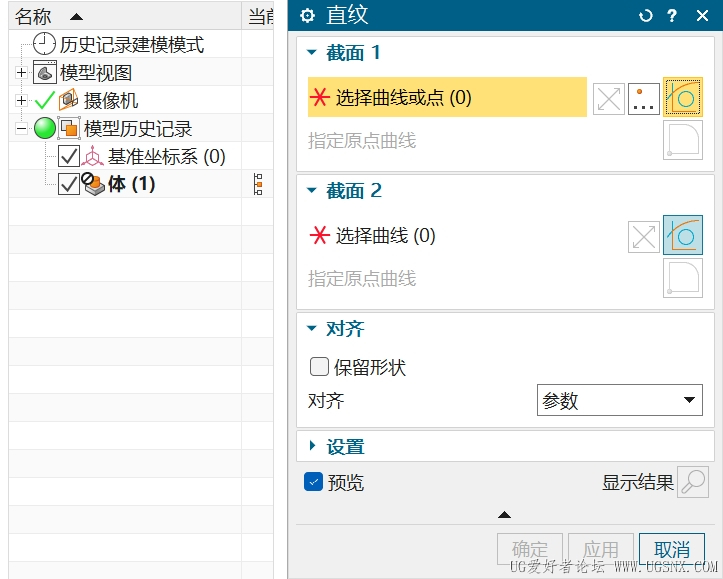Click the 取消 button
The image size is (723, 579).
coord(672,549)
